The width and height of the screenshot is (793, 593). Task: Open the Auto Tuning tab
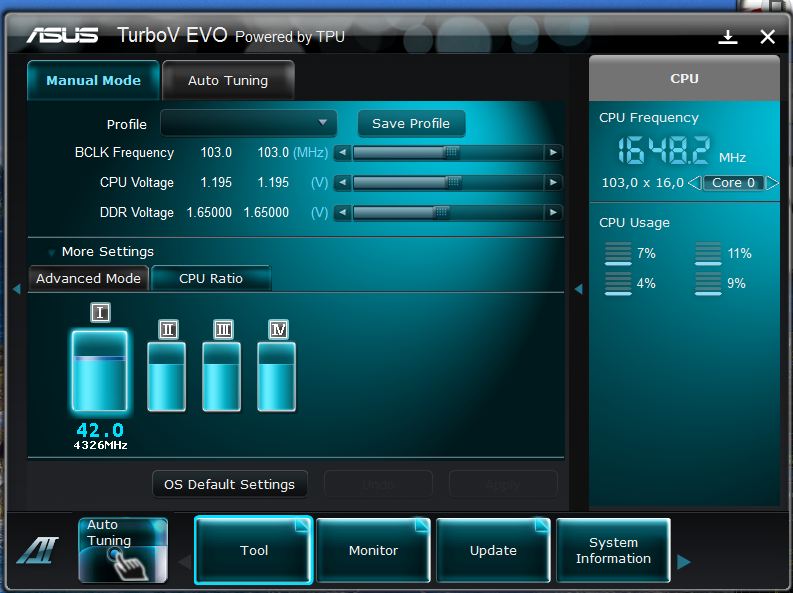pyautogui.click(x=228, y=80)
